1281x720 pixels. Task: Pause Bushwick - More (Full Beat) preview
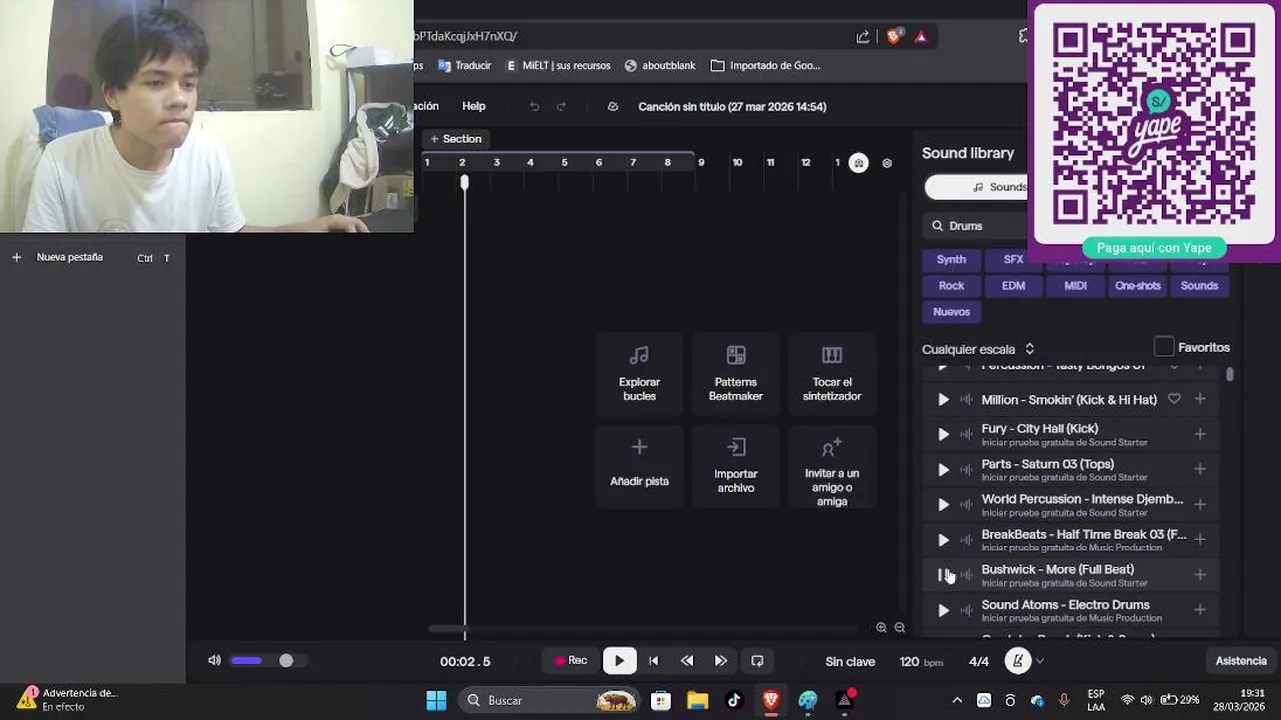point(943,575)
